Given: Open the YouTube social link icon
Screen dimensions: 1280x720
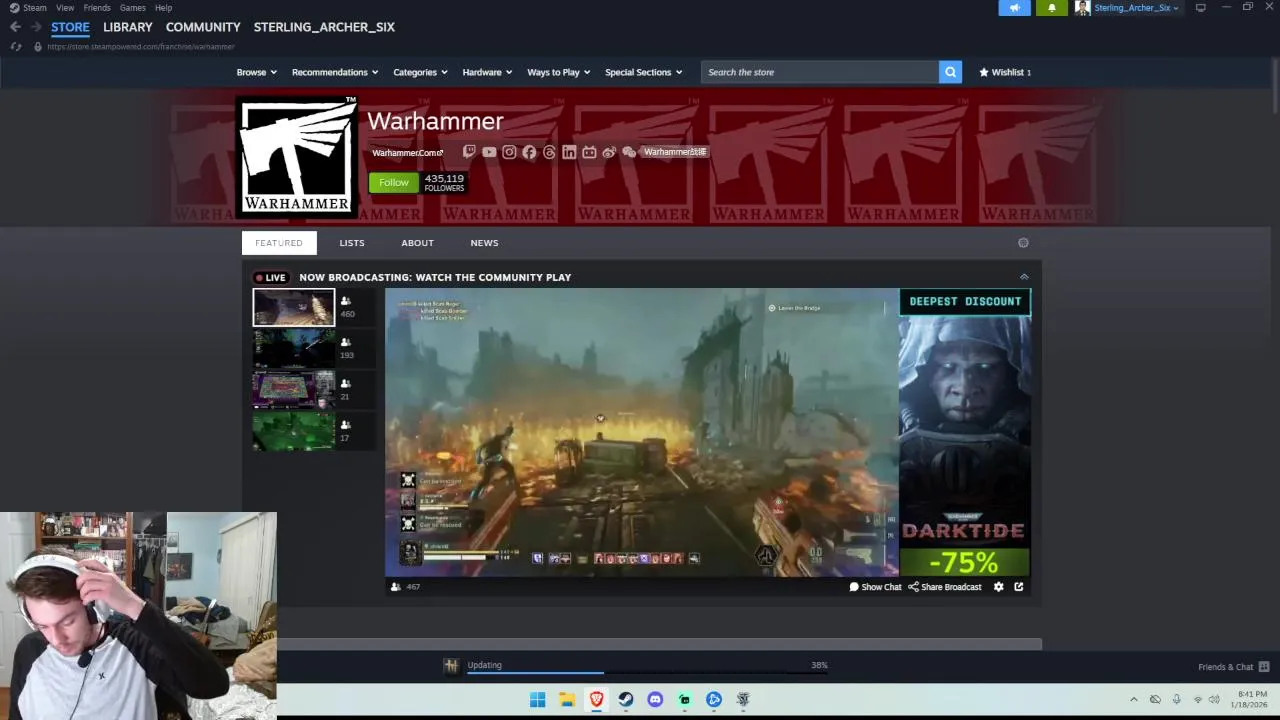Looking at the screenshot, I should pyautogui.click(x=489, y=152).
